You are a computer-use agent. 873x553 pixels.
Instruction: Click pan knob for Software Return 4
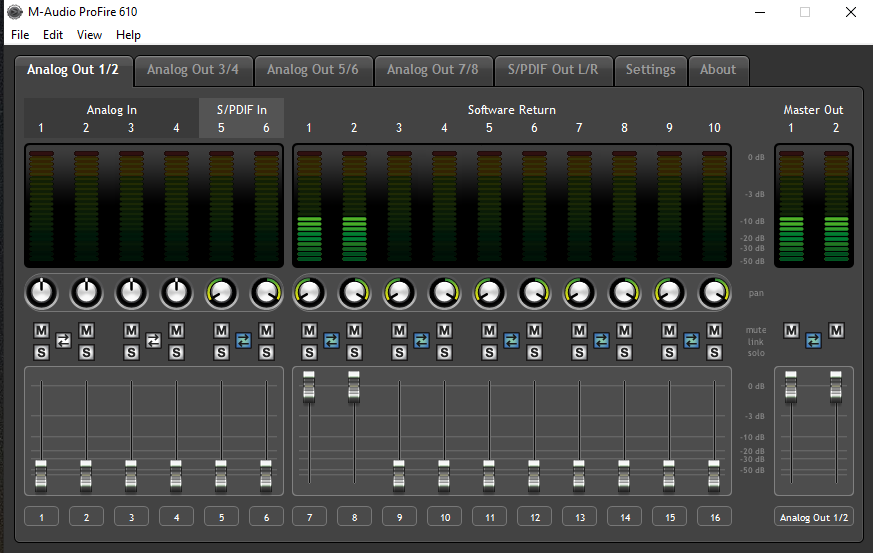(x=444, y=292)
